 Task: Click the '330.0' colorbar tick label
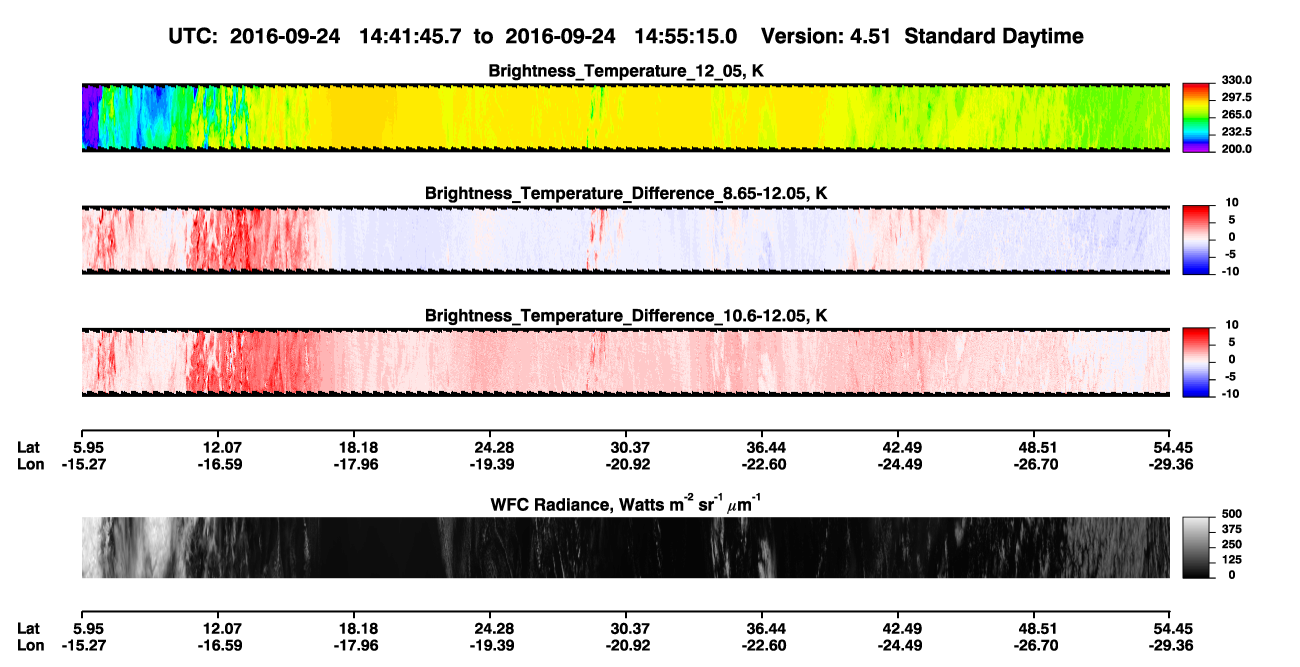coord(1237,80)
